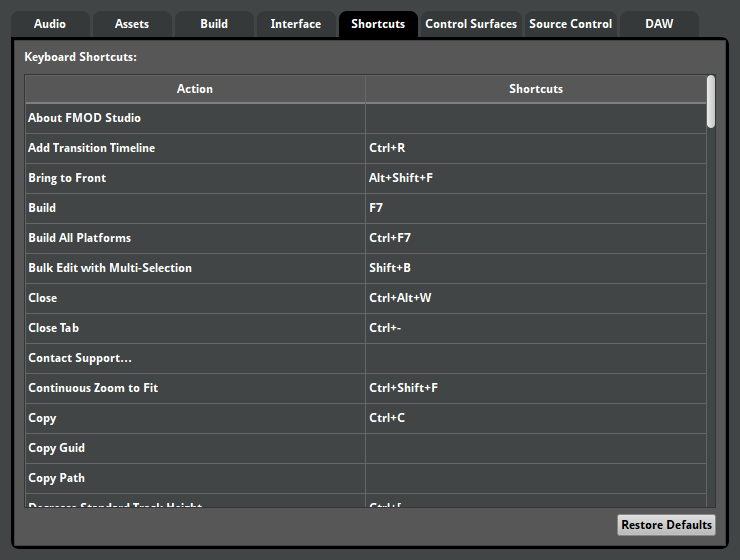Open the Control Surfaces tab
The width and height of the screenshot is (740, 560).
tap(471, 24)
